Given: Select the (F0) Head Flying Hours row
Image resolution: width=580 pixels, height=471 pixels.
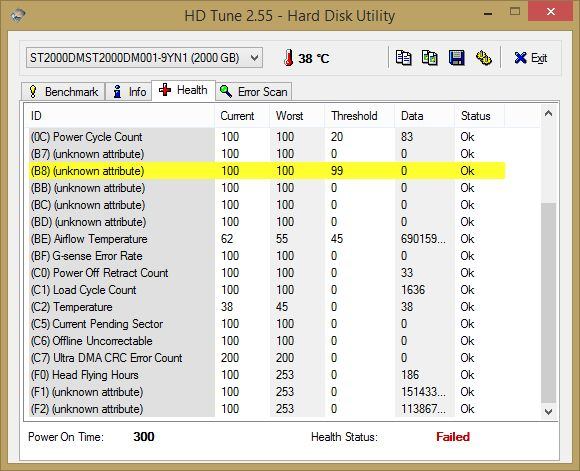Looking at the screenshot, I should click(267, 375).
